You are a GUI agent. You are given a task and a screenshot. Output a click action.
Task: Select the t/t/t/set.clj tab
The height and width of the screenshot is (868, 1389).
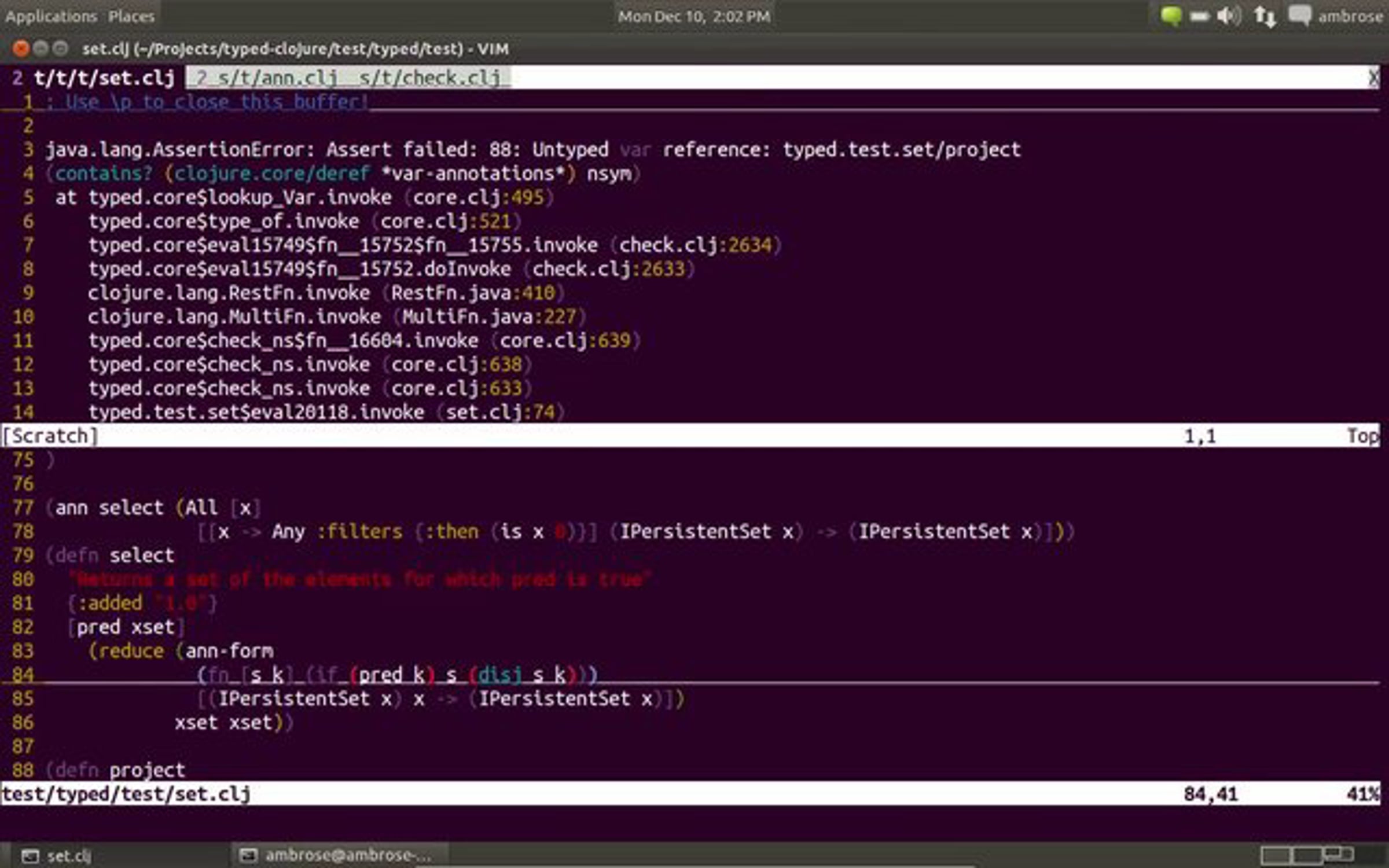tap(104, 78)
